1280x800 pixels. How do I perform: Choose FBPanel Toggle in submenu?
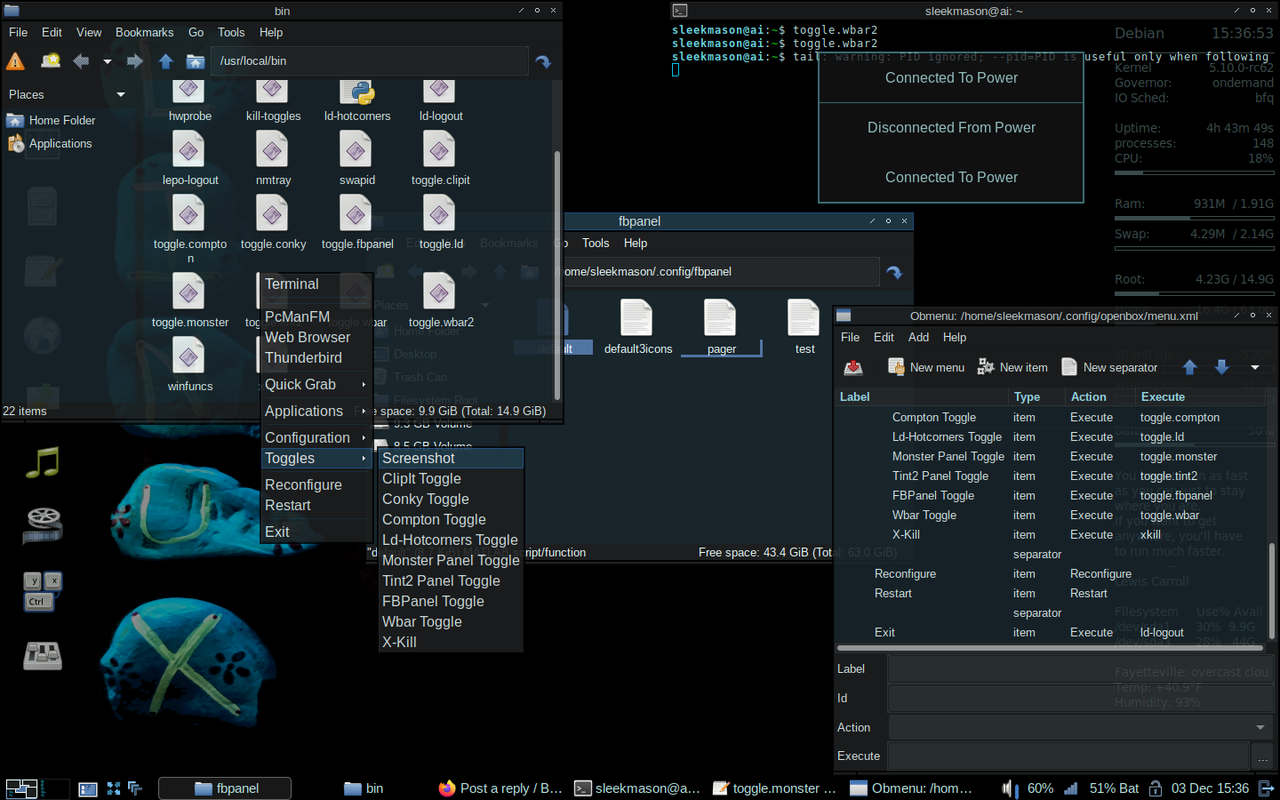click(450, 601)
